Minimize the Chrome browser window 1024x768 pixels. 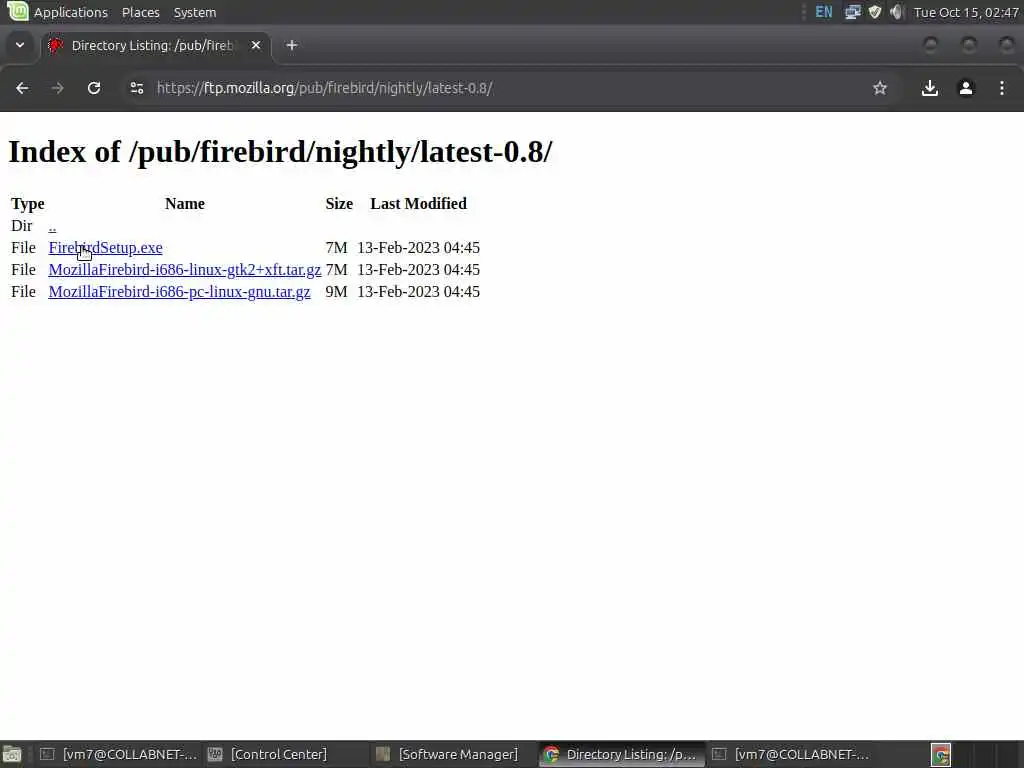[x=931, y=45]
